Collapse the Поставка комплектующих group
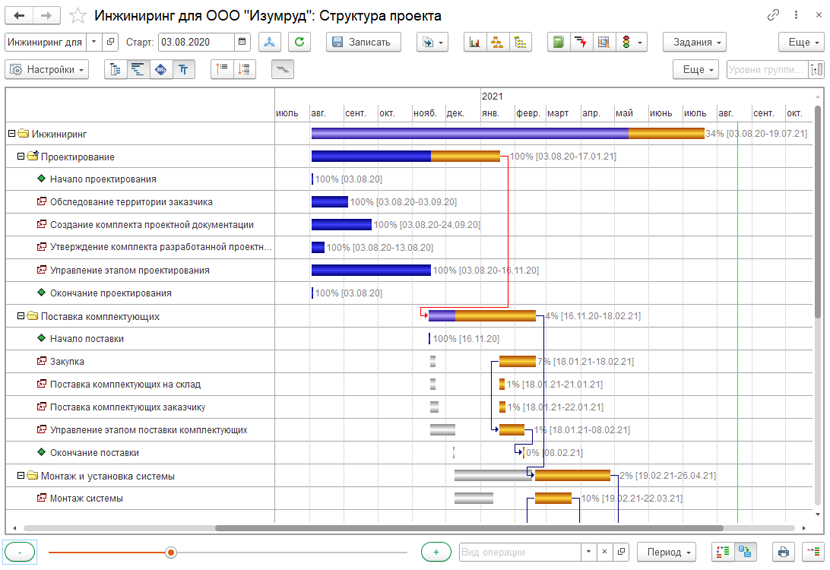The height and width of the screenshot is (570, 830). 21,316
